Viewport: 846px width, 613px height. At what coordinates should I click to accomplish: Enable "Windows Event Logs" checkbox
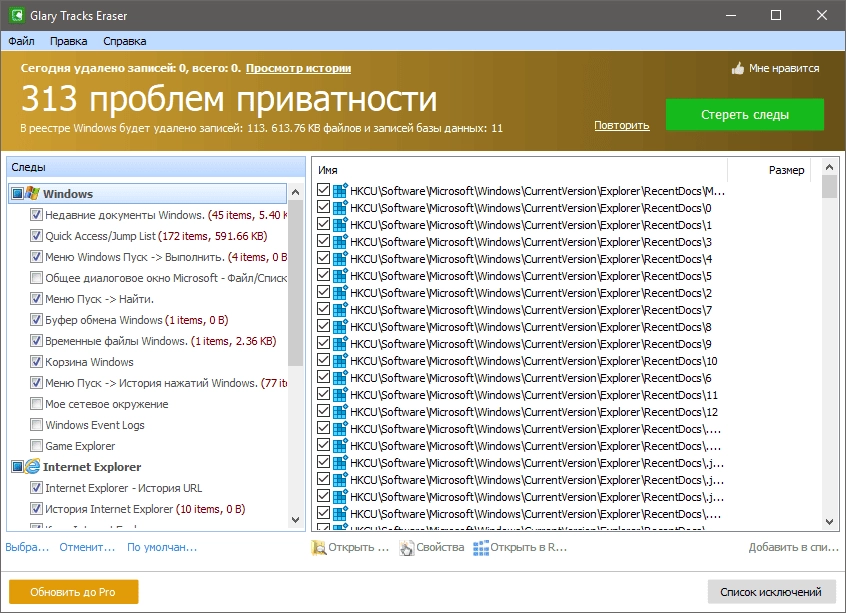36,425
